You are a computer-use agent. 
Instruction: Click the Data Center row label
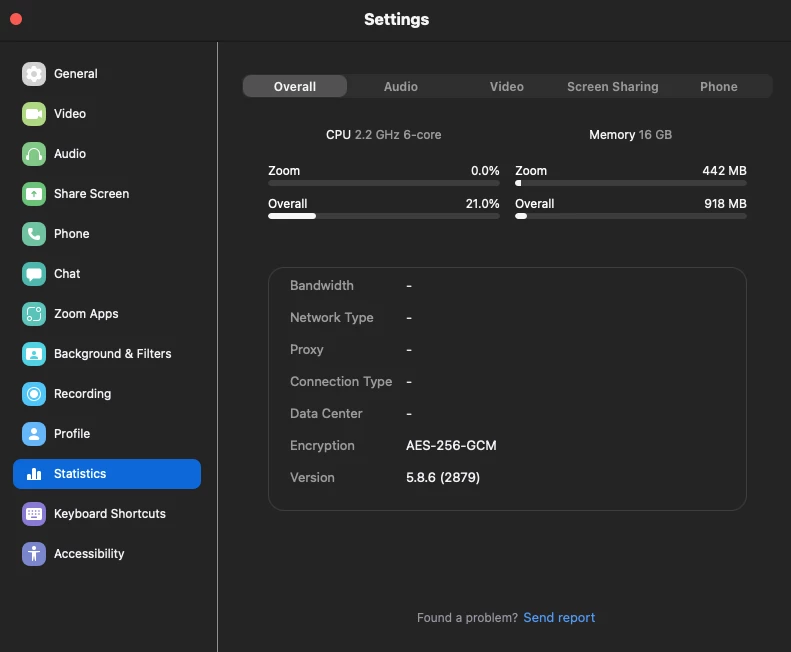tap(326, 414)
